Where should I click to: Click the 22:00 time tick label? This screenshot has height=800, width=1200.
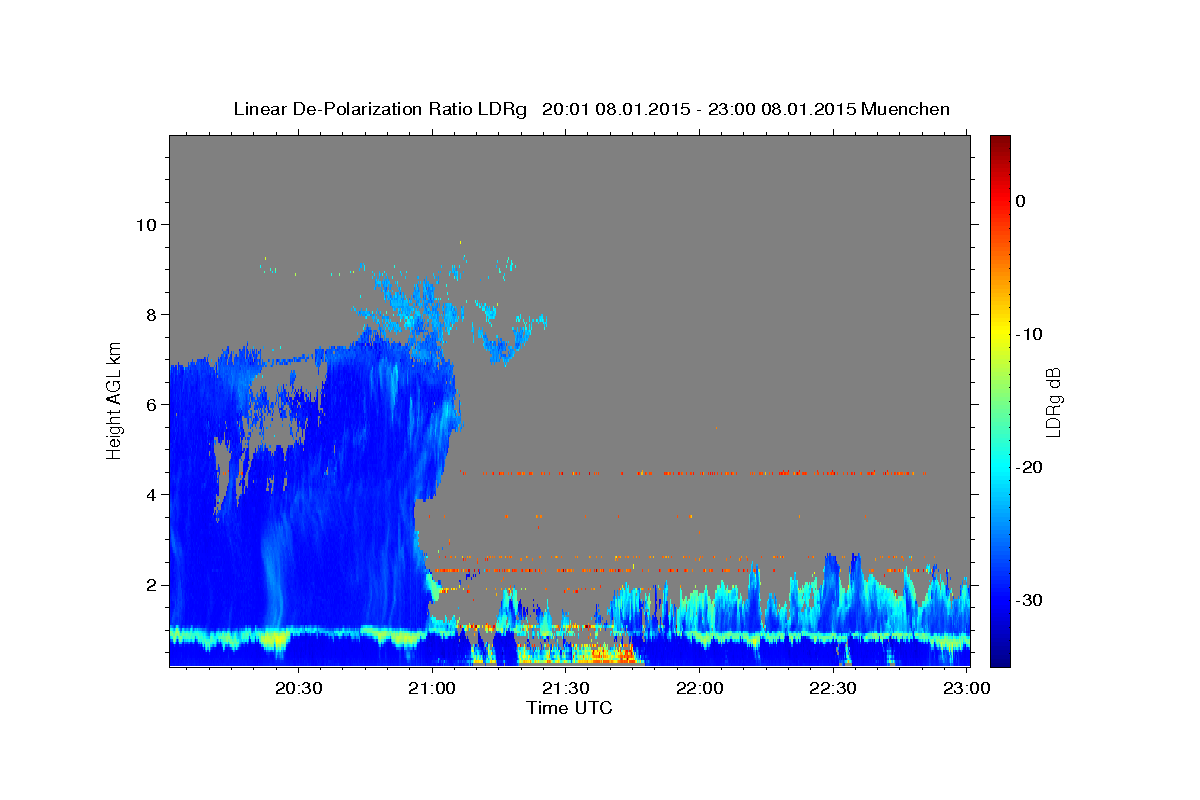click(x=700, y=688)
